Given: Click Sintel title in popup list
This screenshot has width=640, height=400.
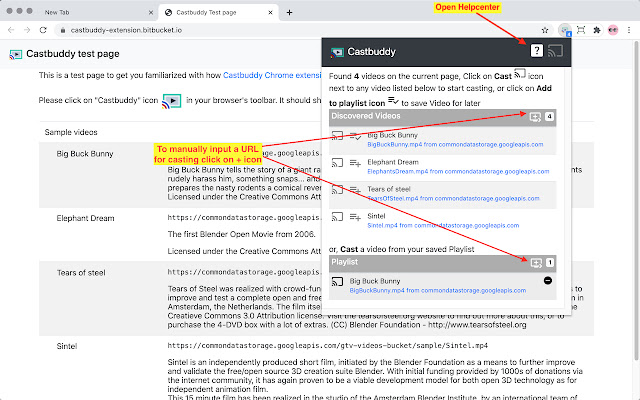Looking at the screenshot, I should 376,216.
